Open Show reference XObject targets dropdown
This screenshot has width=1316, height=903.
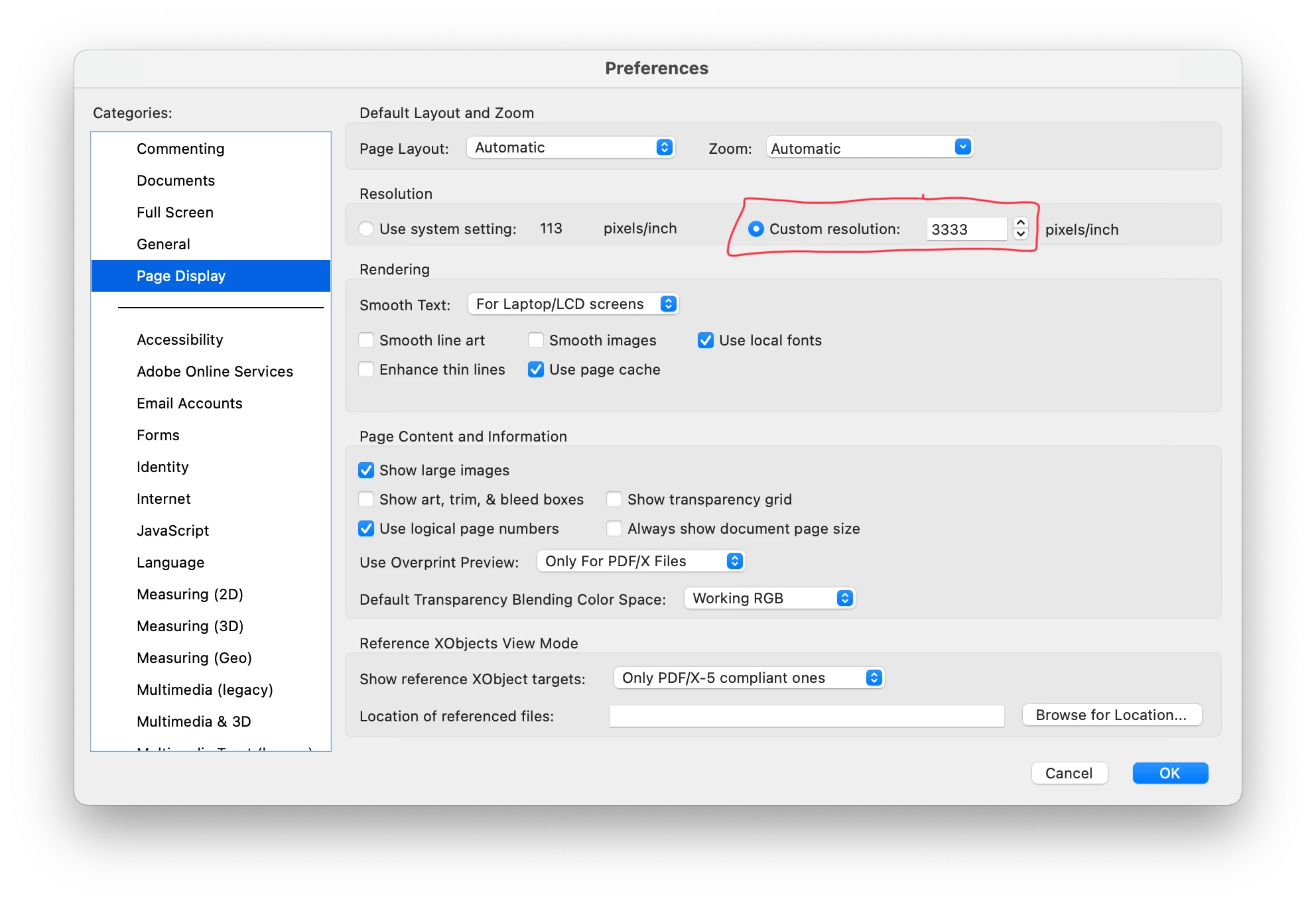pos(749,678)
